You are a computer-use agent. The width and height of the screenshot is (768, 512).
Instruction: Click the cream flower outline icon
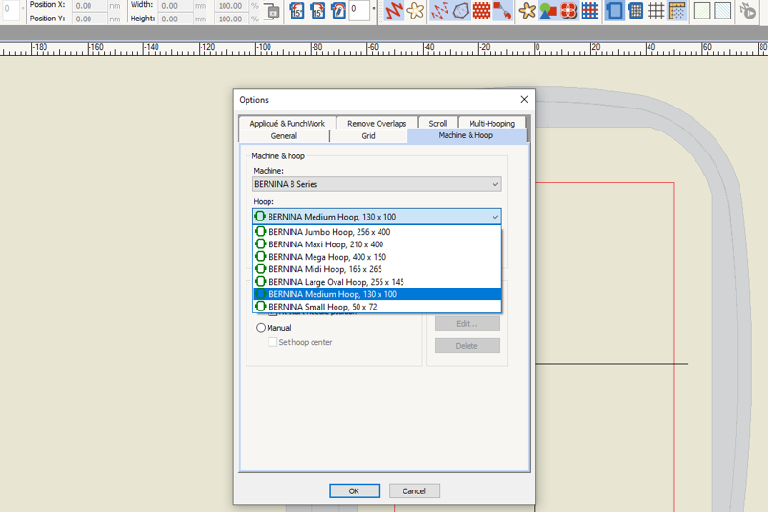[x=415, y=11]
